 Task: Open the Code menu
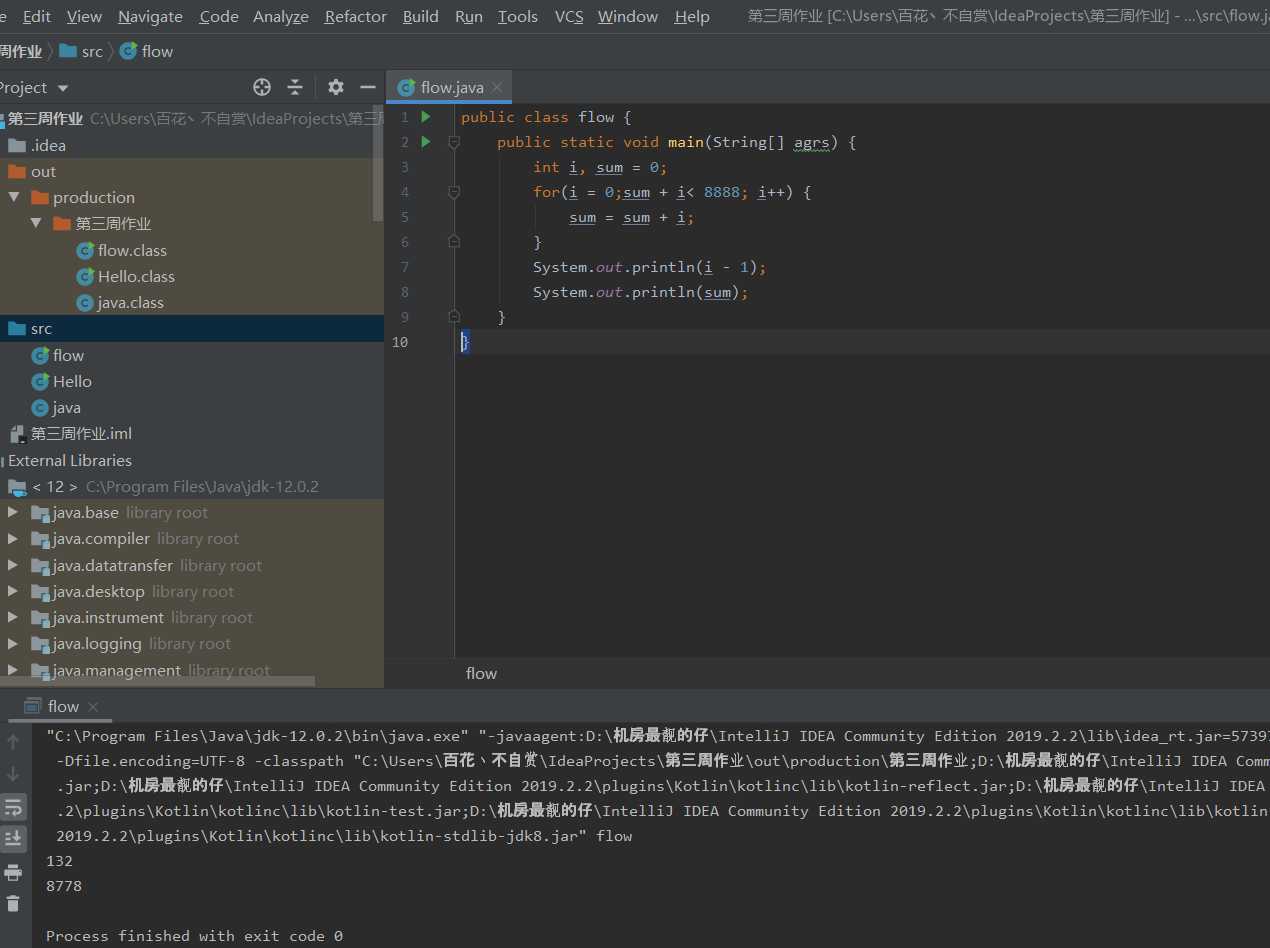[219, 16]
